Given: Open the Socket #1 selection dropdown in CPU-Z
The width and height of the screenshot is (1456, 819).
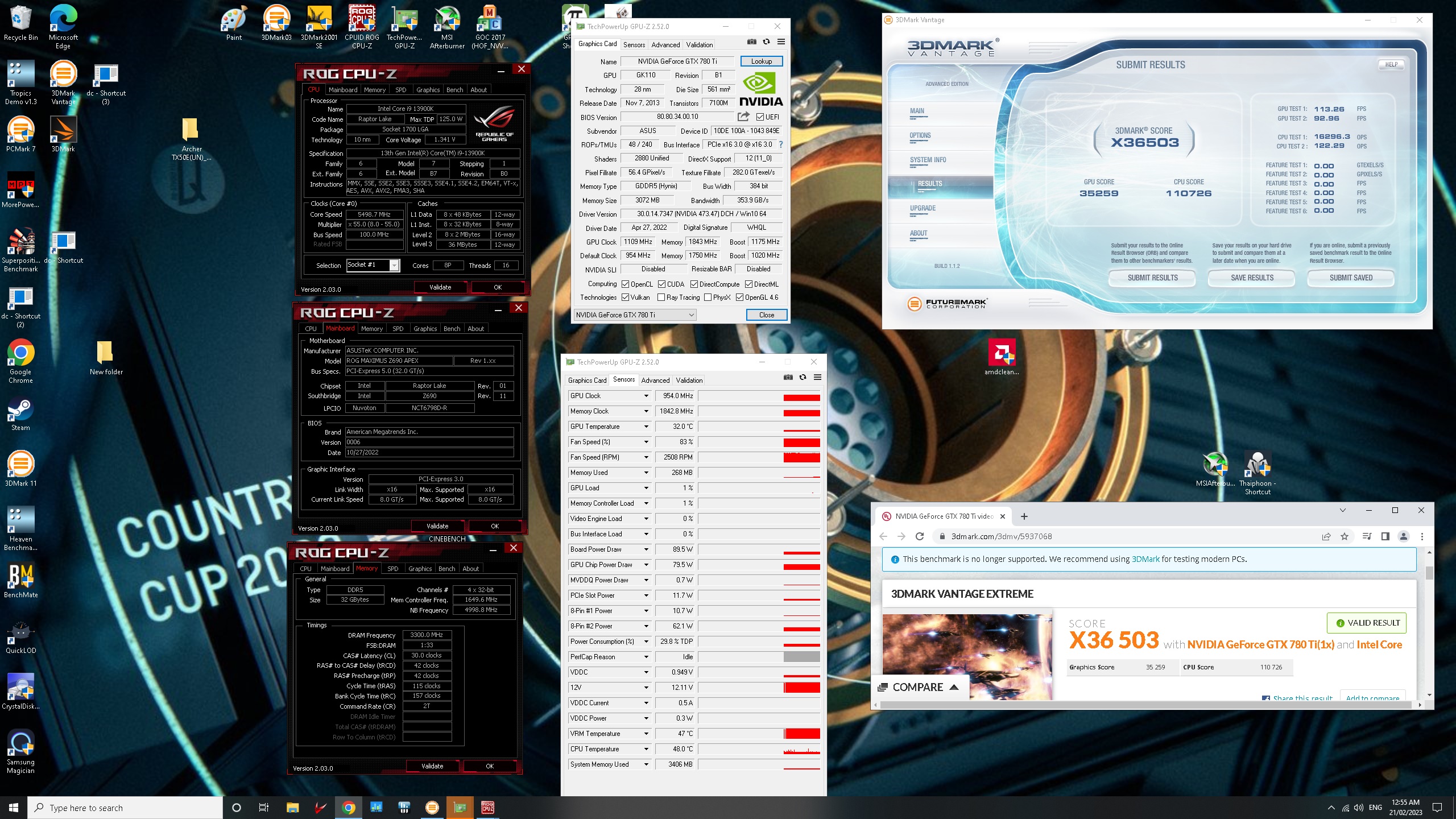Looking at the screenshot, I should [x=373, y=265].
